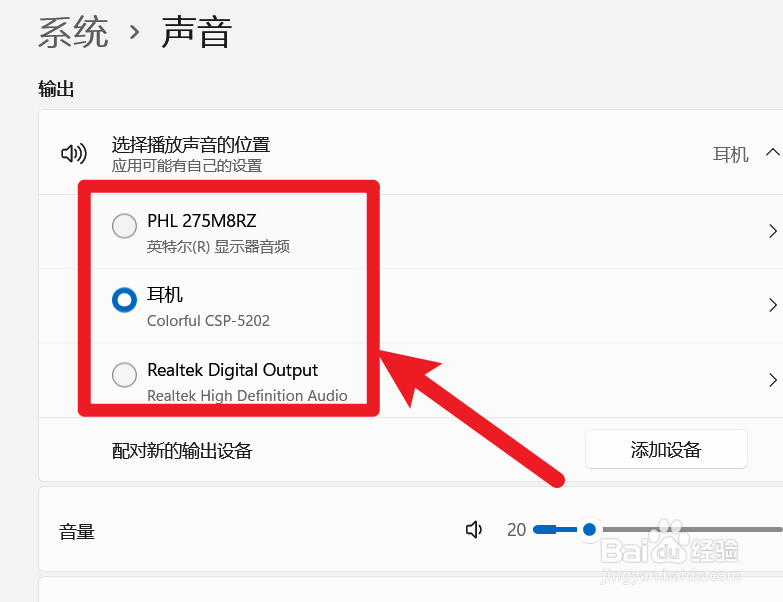Screen dimensions: 783x602
Task: Collapse the 选择播放声音的位置 section
Action: [x=773, y=152]
